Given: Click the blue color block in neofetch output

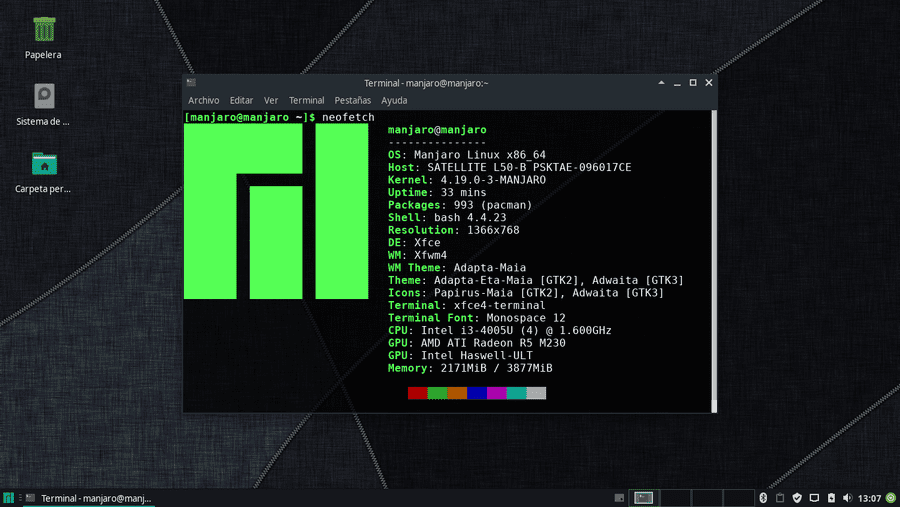Looking at the screenshot, I should click(476, 393).
